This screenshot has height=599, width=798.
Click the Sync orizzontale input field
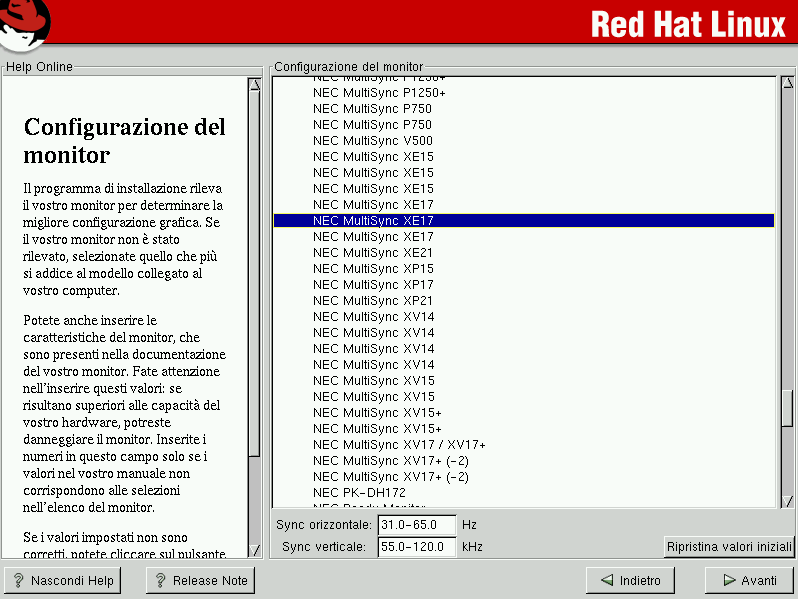pos(416,525)
